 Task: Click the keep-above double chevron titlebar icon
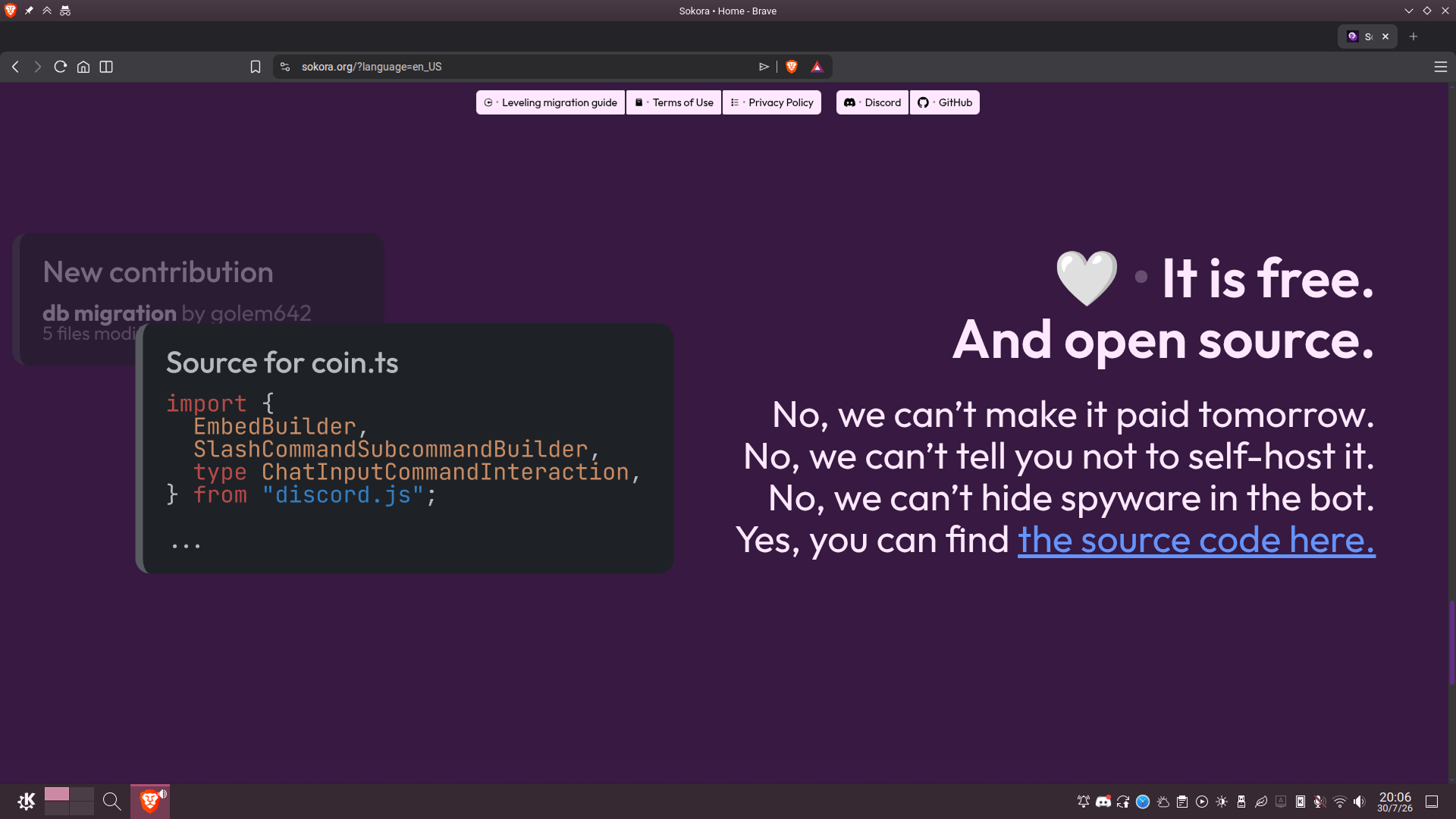(47, 11)
